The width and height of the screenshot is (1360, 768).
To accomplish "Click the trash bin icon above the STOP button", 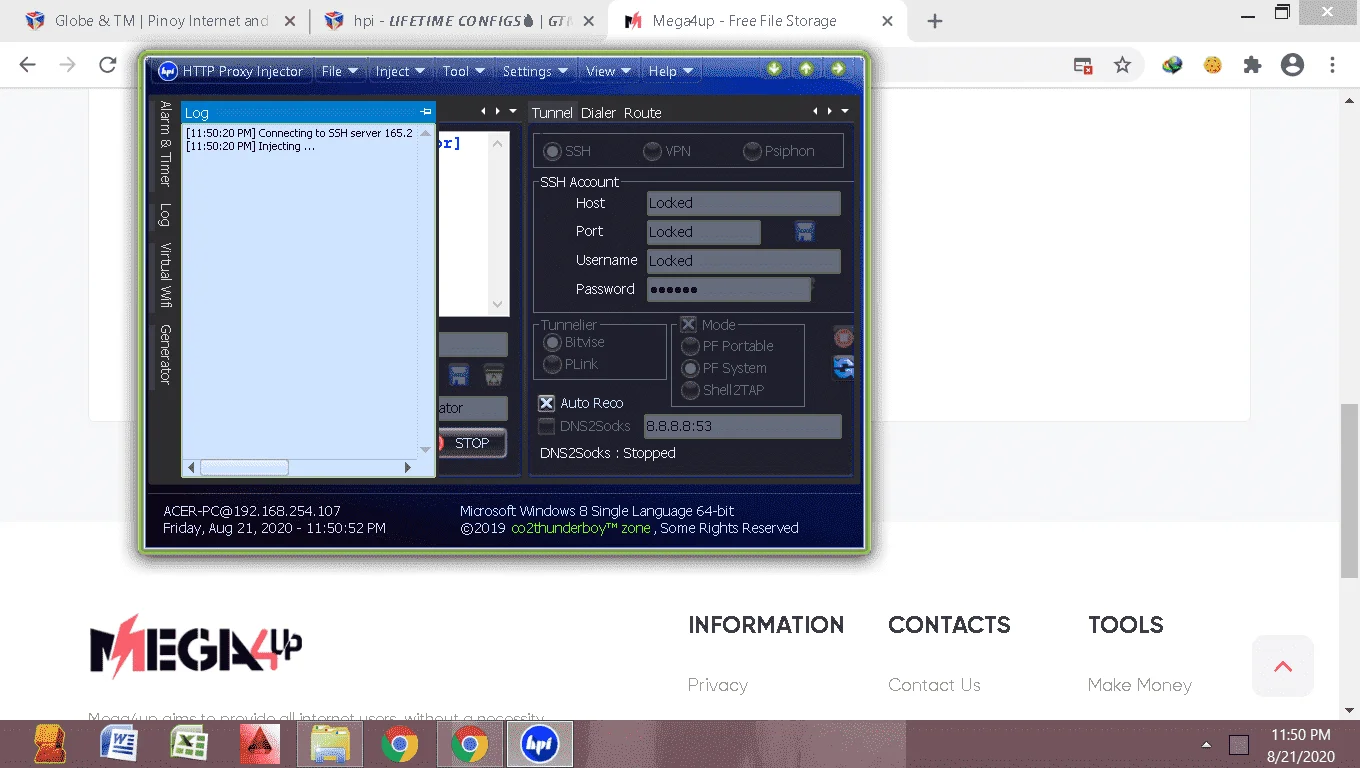I will pos(493,375).
